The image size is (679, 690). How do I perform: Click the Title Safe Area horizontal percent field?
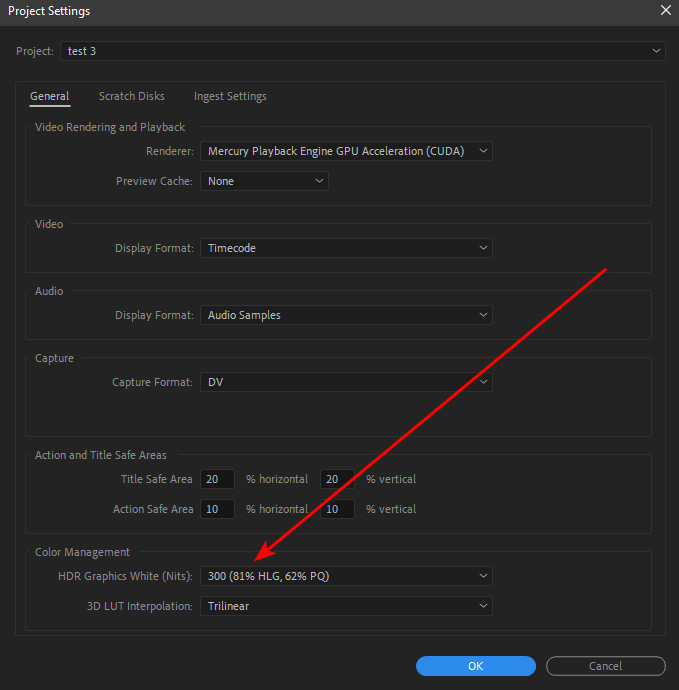coord(217,479)
